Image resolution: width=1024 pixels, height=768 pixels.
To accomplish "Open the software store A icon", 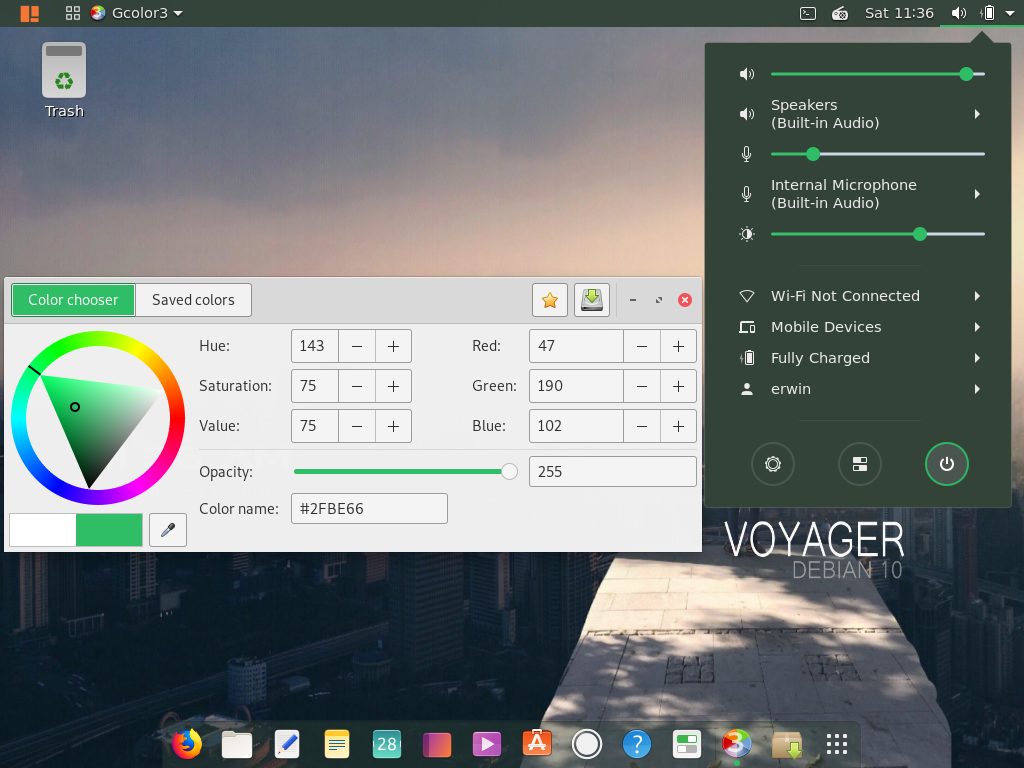I will click(537, 743).
